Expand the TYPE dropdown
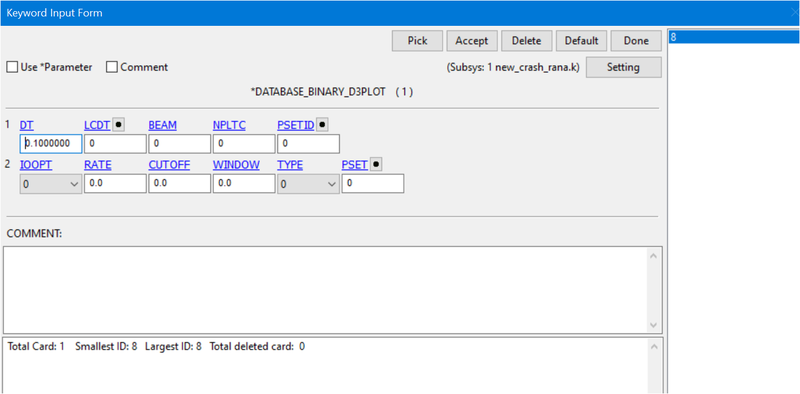The image size is (800, 394). point(308,184)
